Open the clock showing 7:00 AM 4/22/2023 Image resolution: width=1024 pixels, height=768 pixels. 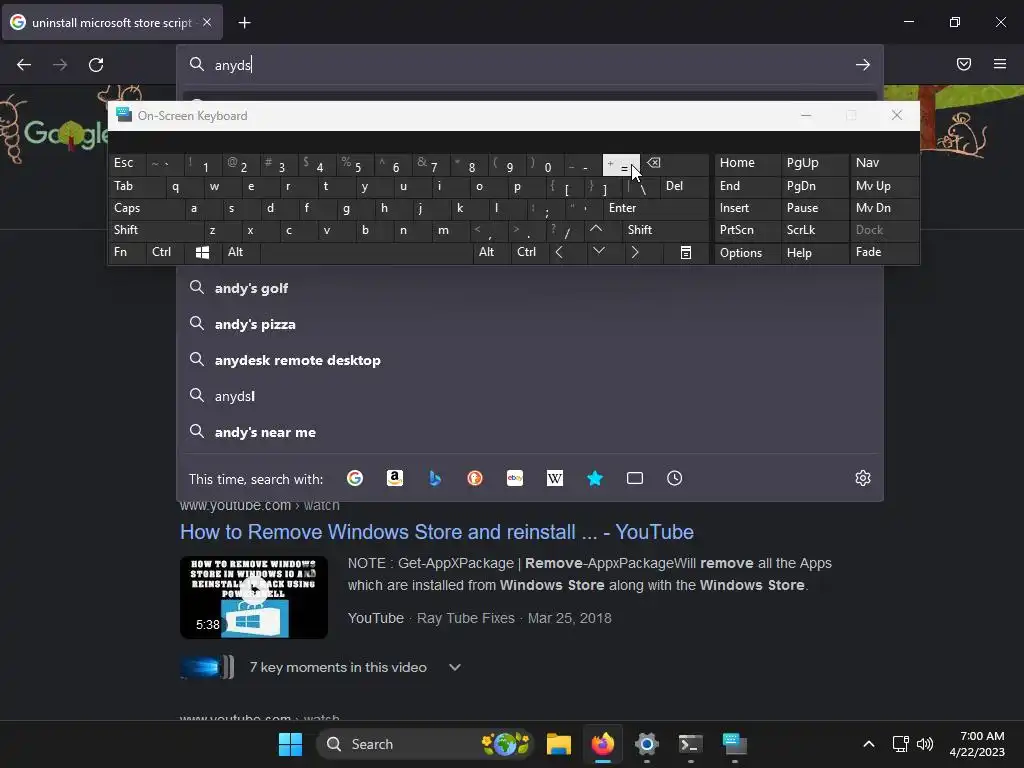pyautogui.click(x=977, y=744)
